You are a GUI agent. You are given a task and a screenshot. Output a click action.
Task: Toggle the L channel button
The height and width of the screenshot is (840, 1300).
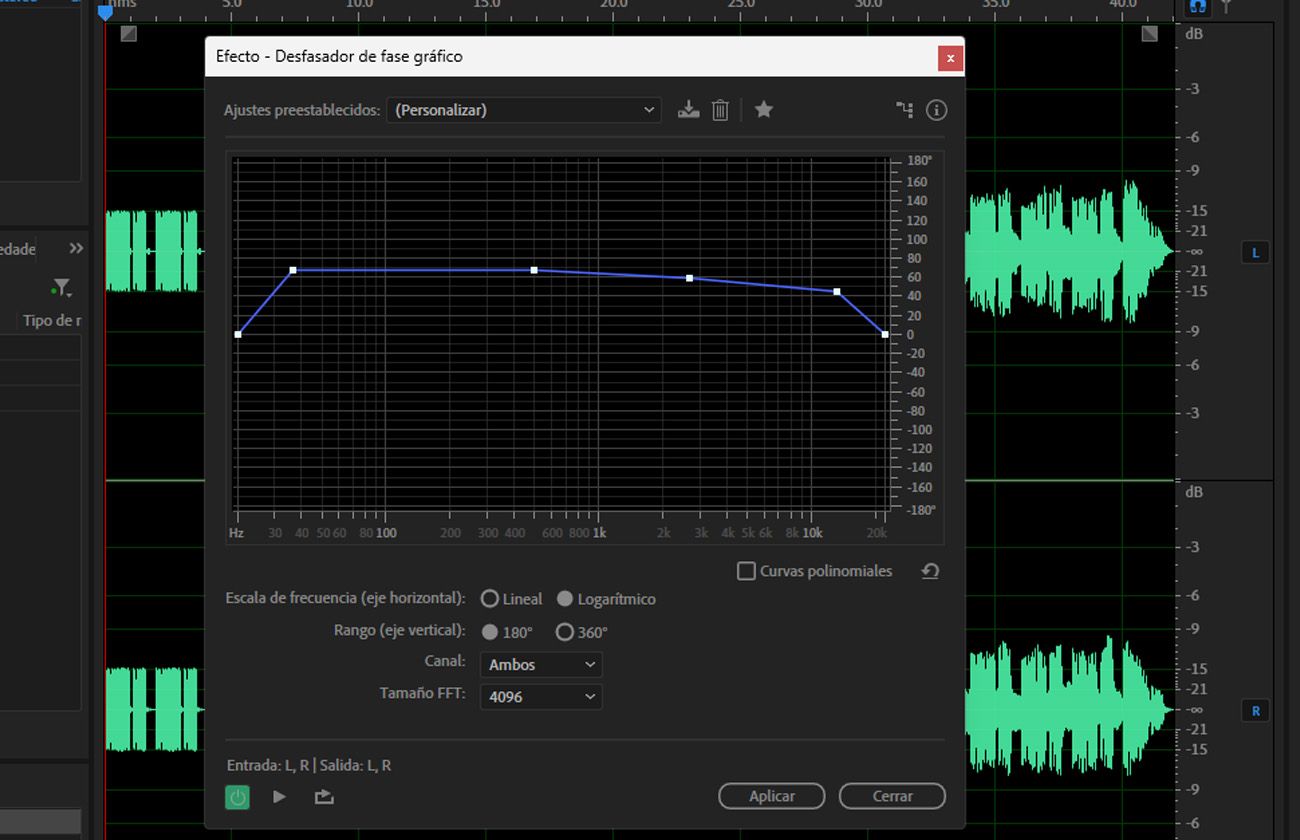click(1256, 253)
